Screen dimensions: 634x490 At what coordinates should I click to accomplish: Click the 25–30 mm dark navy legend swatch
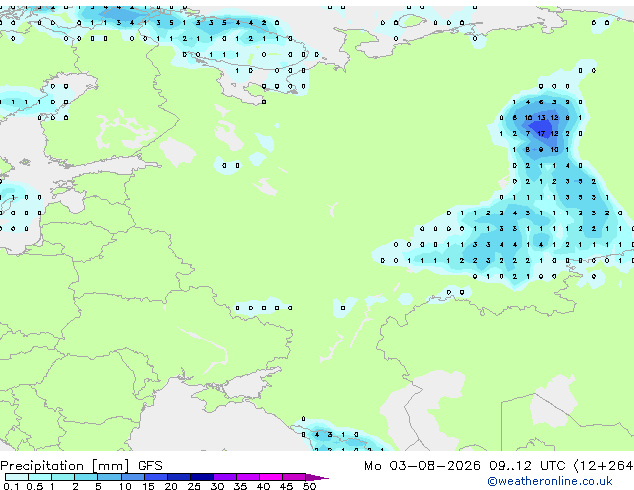[201, 477]
